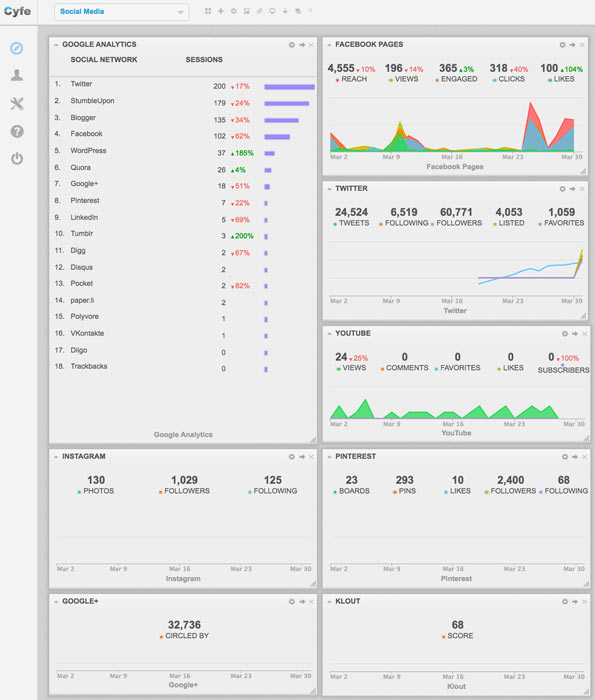Open the Google+ widget gear settings

coord(291,602)
